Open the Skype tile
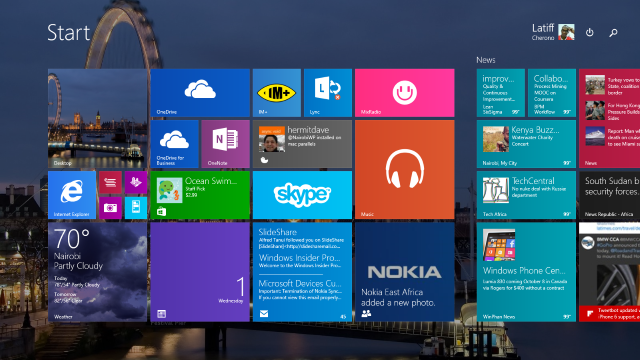The width and height of the screenshot is (640, 360). click(302, 195)
